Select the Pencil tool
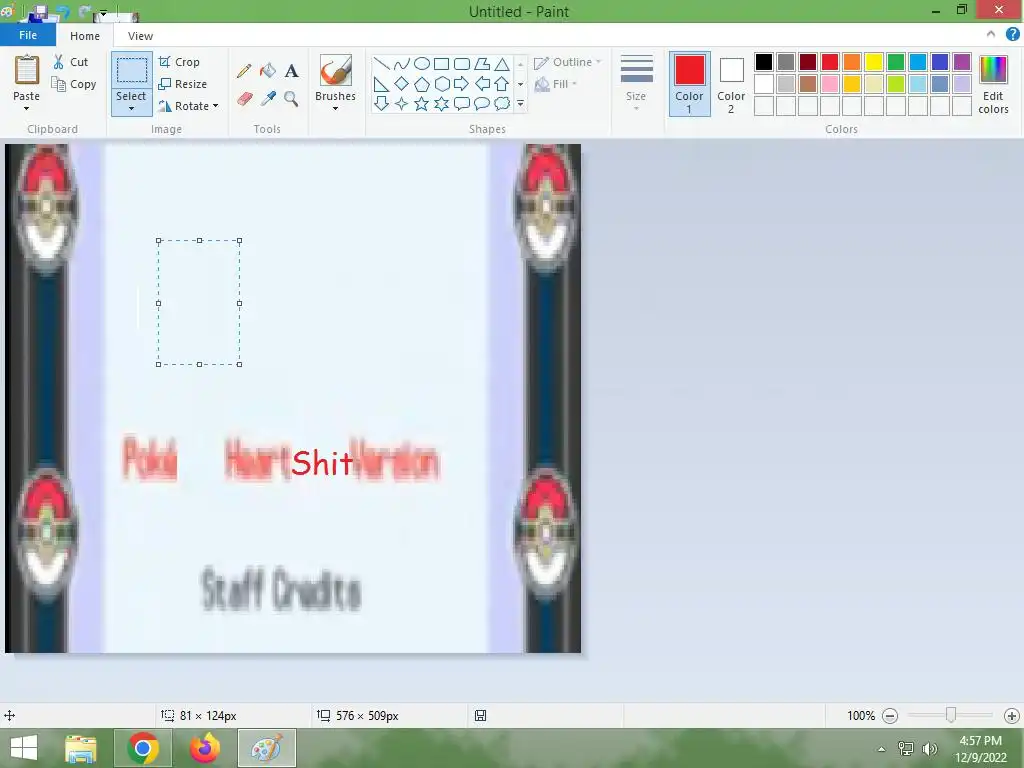 244,71
